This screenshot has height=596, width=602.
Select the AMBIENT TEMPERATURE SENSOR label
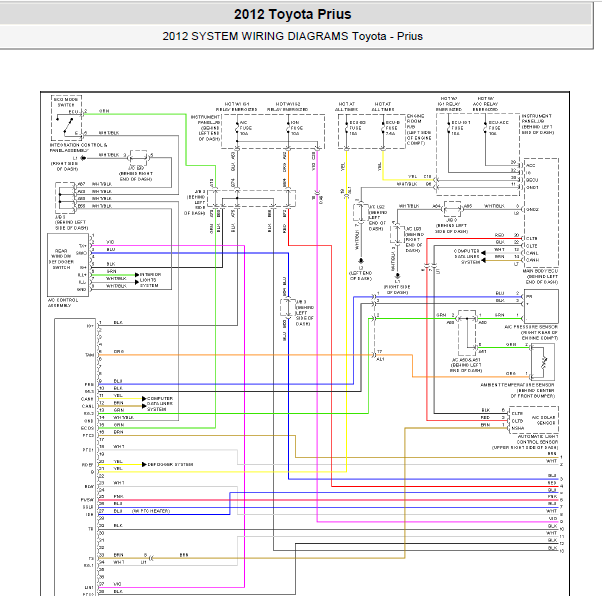click(517, 390)
